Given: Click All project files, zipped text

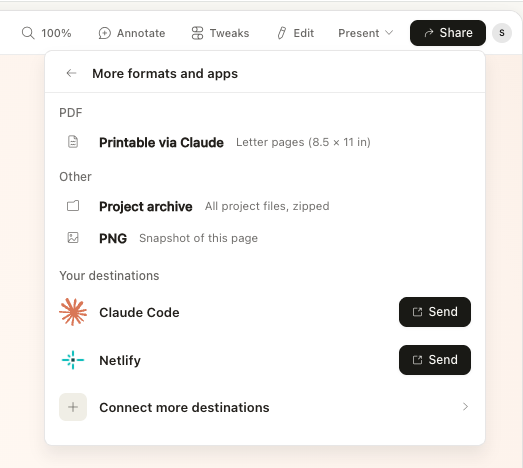Looking at the screenshot, I should click(267, 206).
